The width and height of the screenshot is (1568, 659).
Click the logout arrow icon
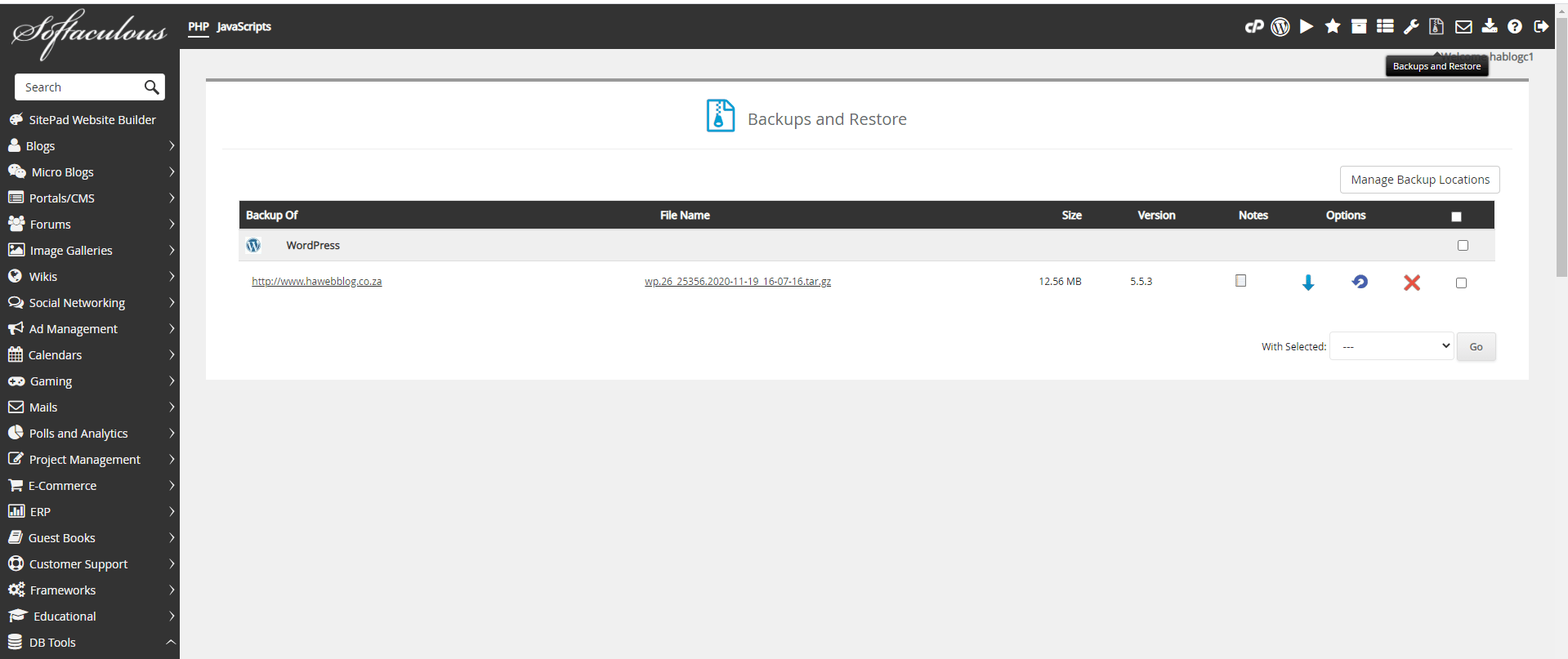1541,27
